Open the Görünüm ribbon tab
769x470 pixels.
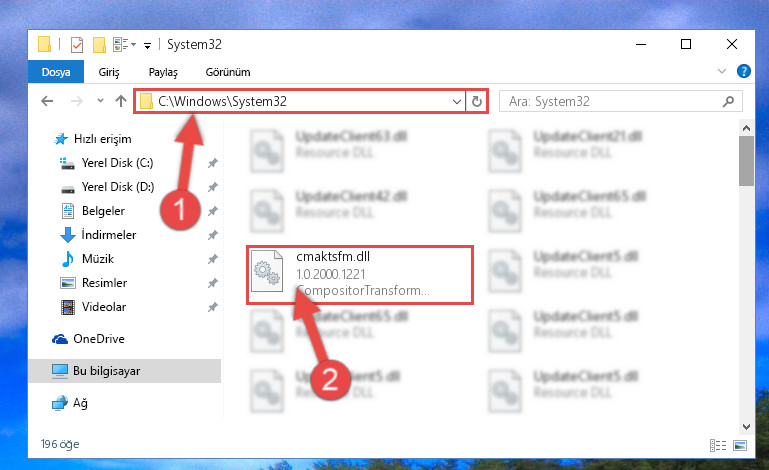tap(228, 72)
